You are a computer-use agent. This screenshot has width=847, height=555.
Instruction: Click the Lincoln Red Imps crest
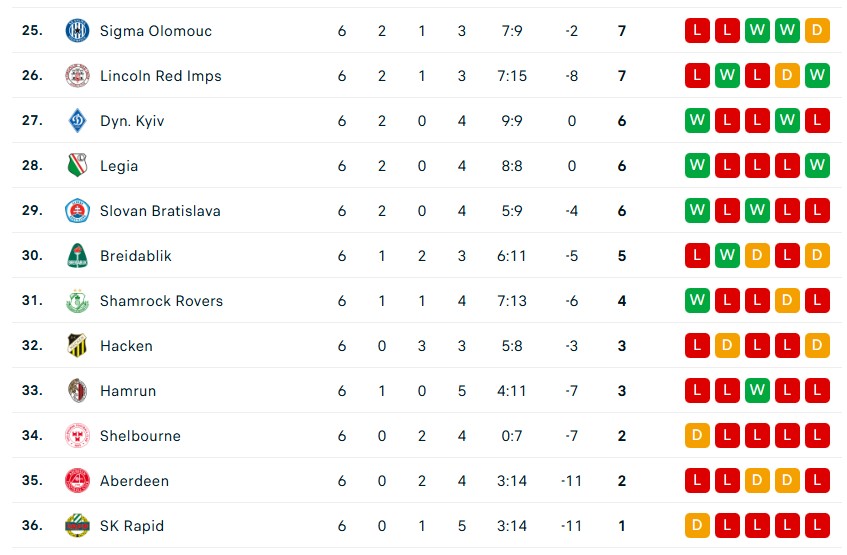(77, 76)
